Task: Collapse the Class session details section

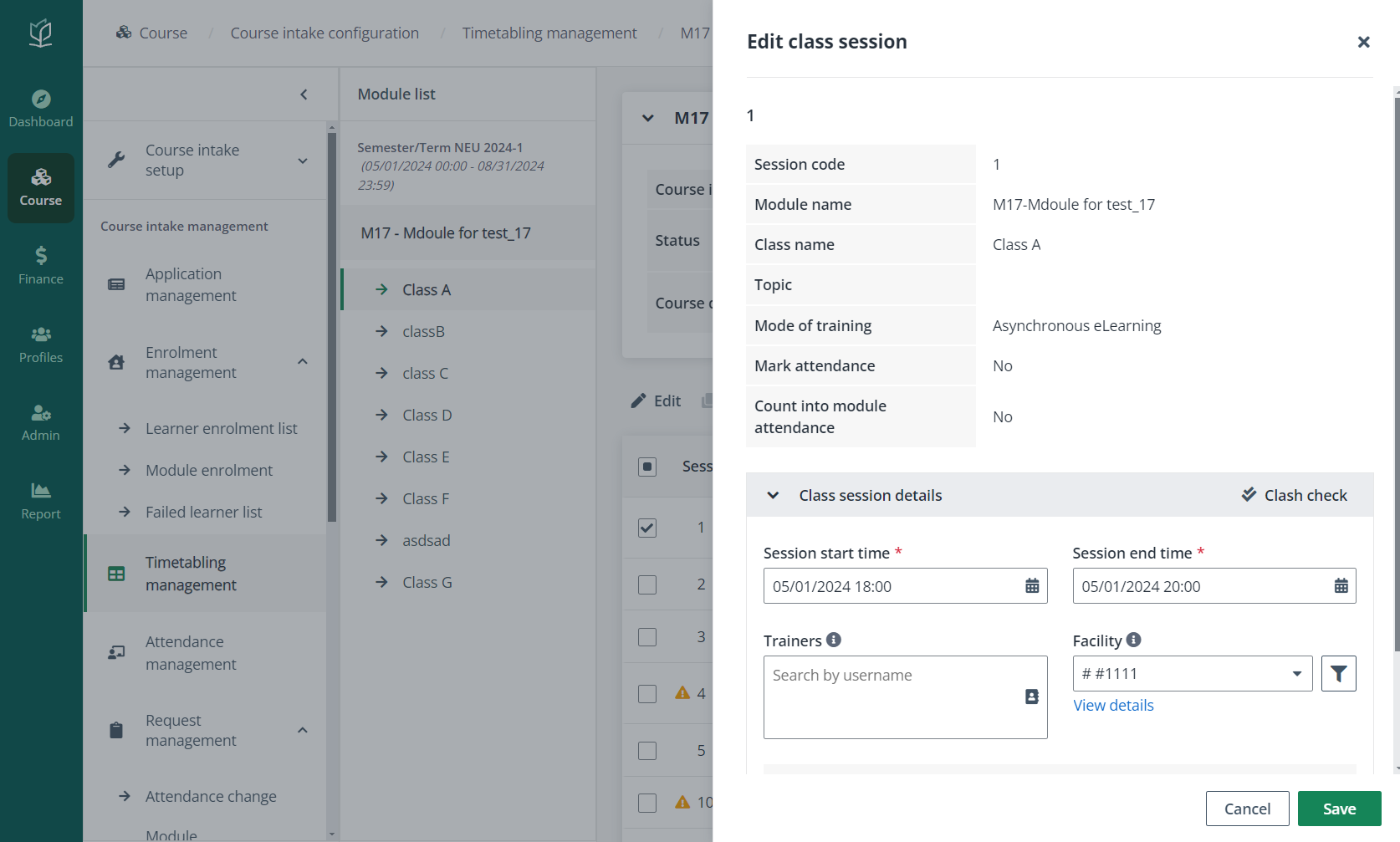Action: coord(773,495)
